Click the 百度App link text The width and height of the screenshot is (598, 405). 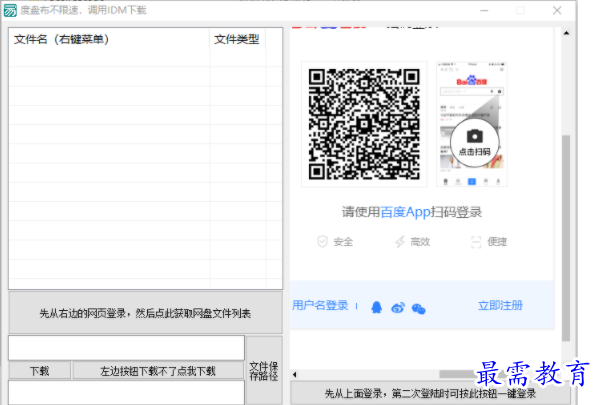coord(405,212)
